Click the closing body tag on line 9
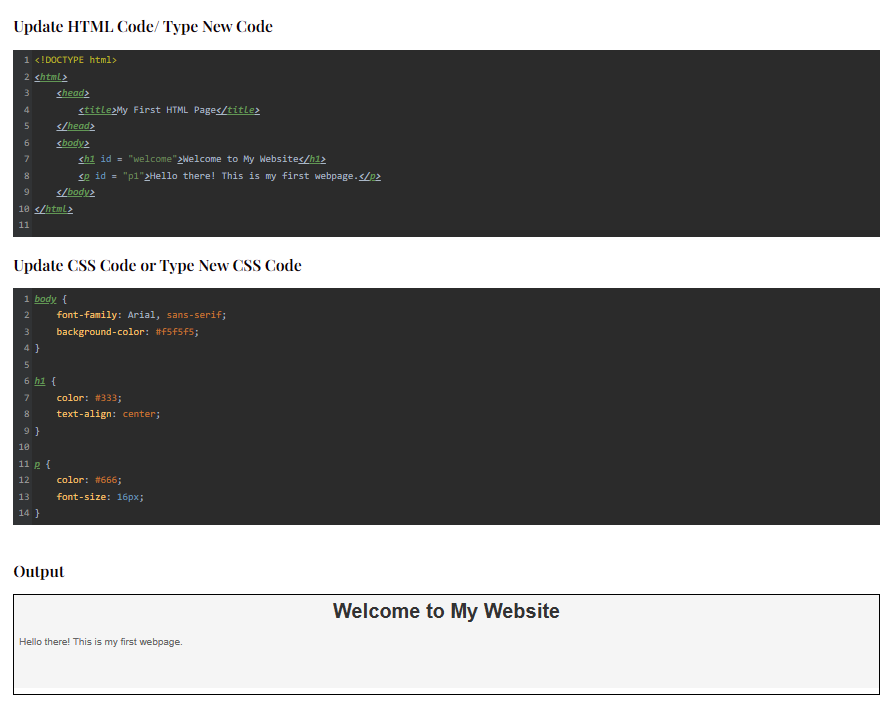This screenshot has width=896, height=707. [75, 192]
